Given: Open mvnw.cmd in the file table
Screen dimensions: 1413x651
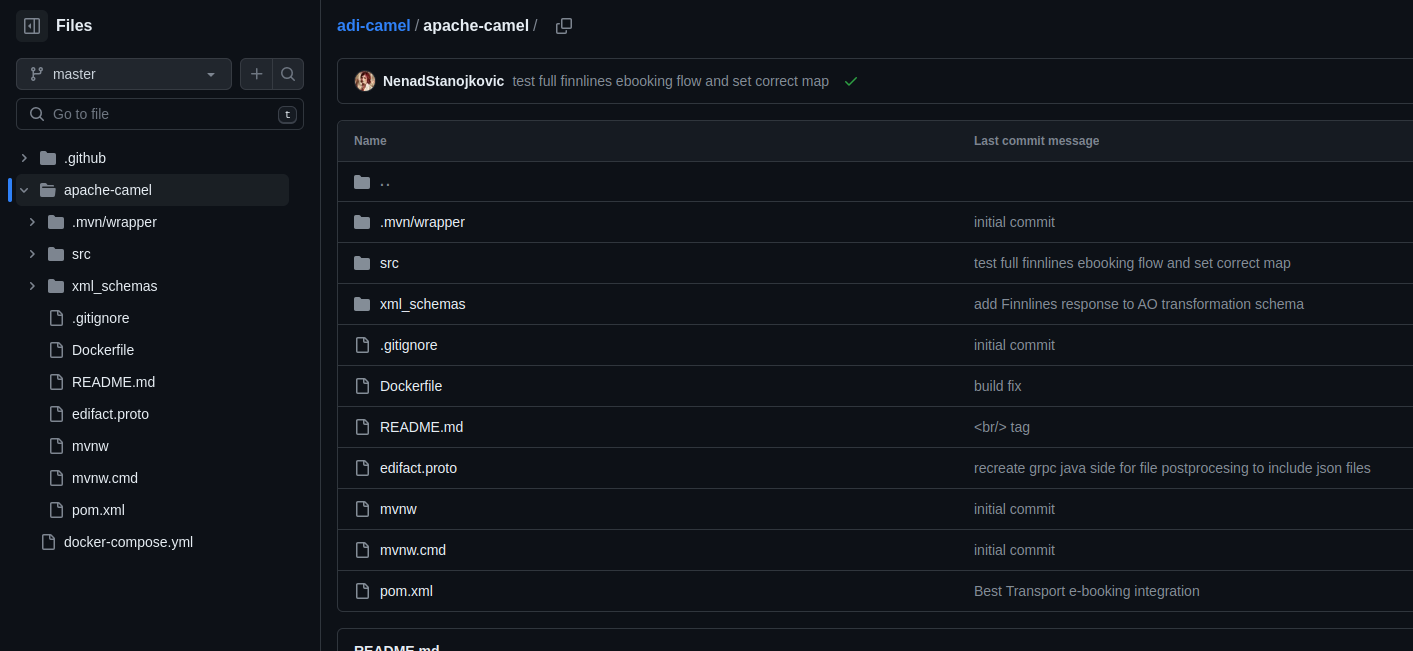Looking at the screenshot, I should pos(413,550).
